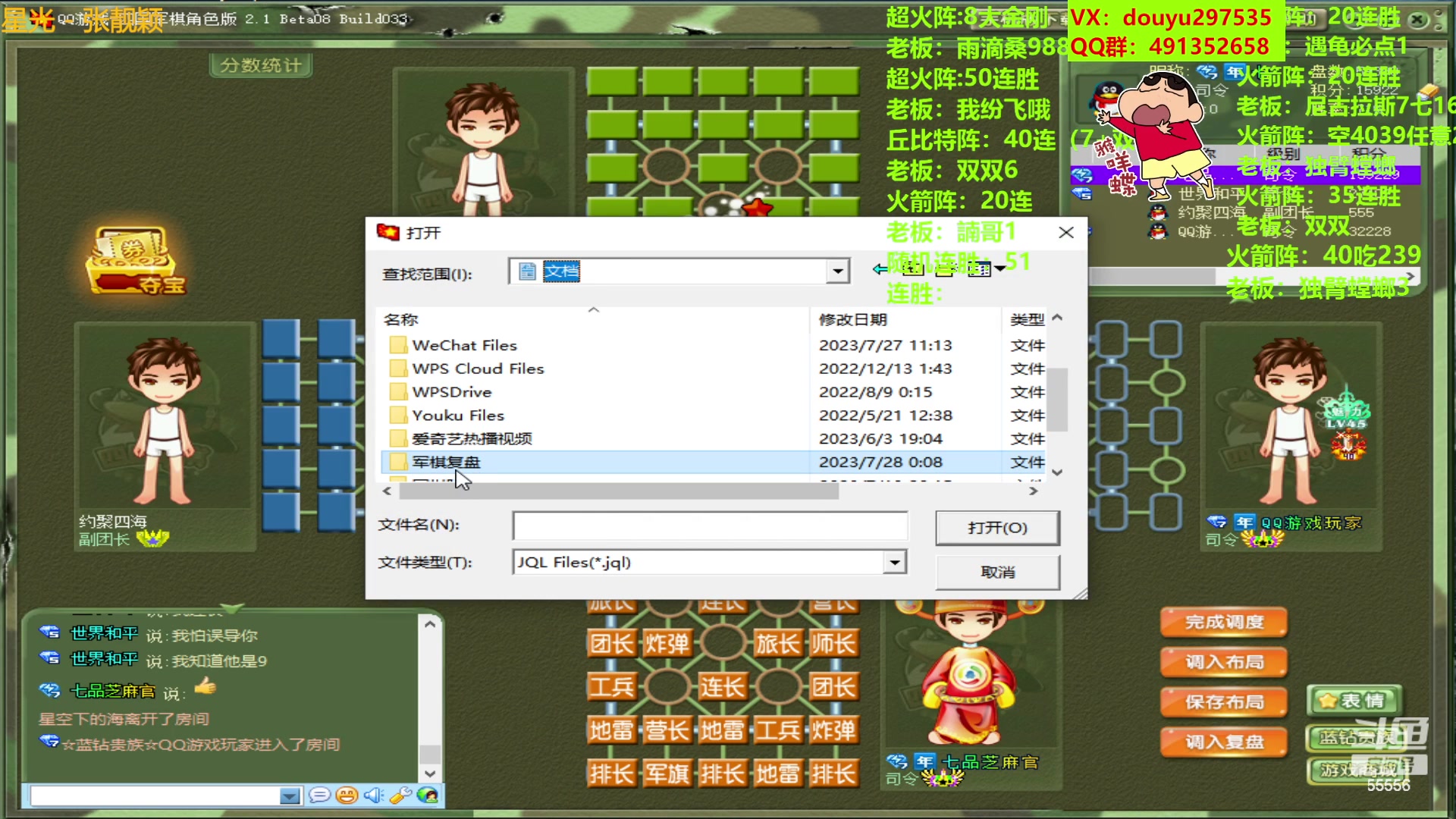Click the 调入复盘 button

pos(1224,742)
